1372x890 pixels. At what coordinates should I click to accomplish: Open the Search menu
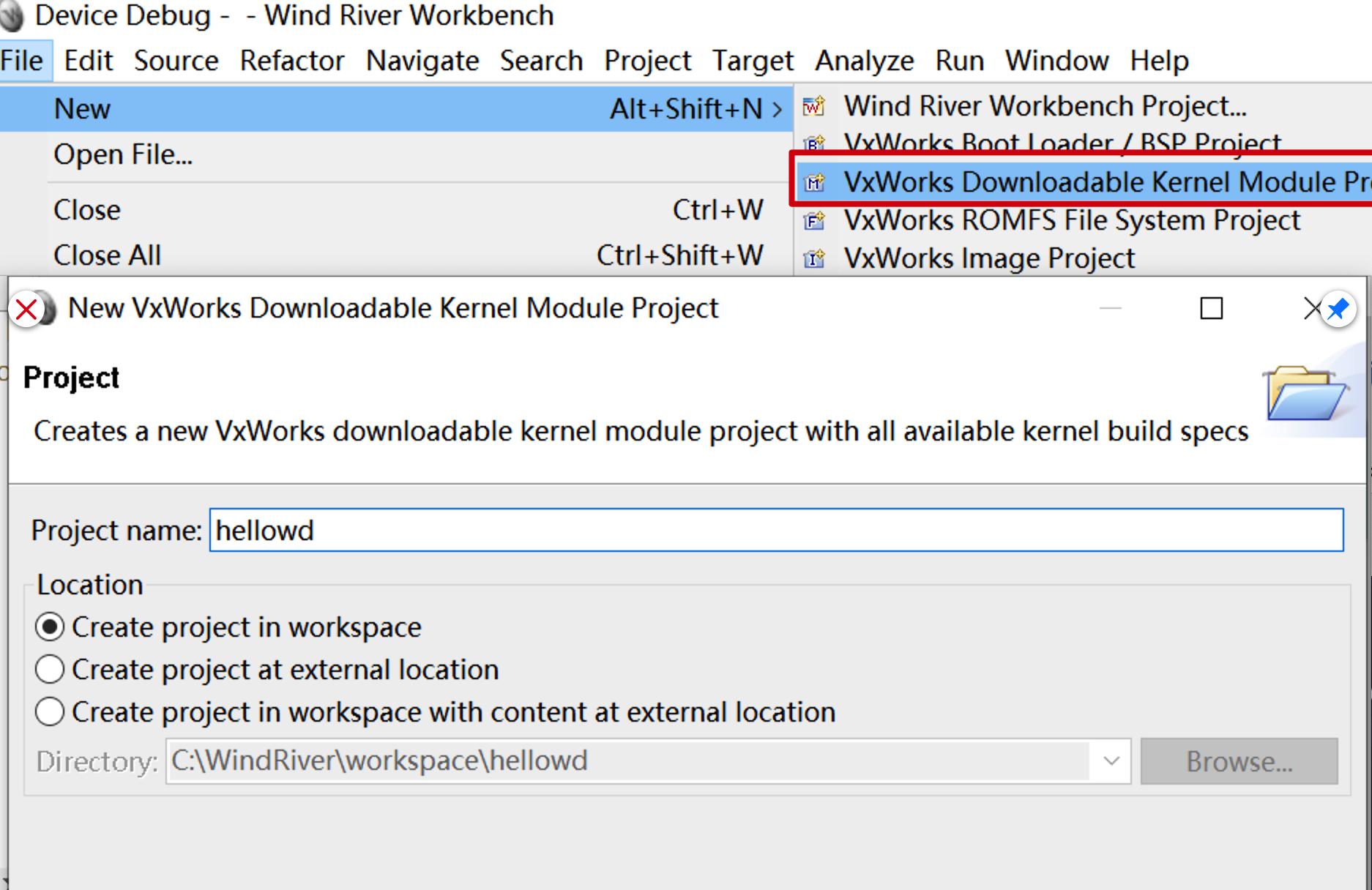tap(541, 61)
